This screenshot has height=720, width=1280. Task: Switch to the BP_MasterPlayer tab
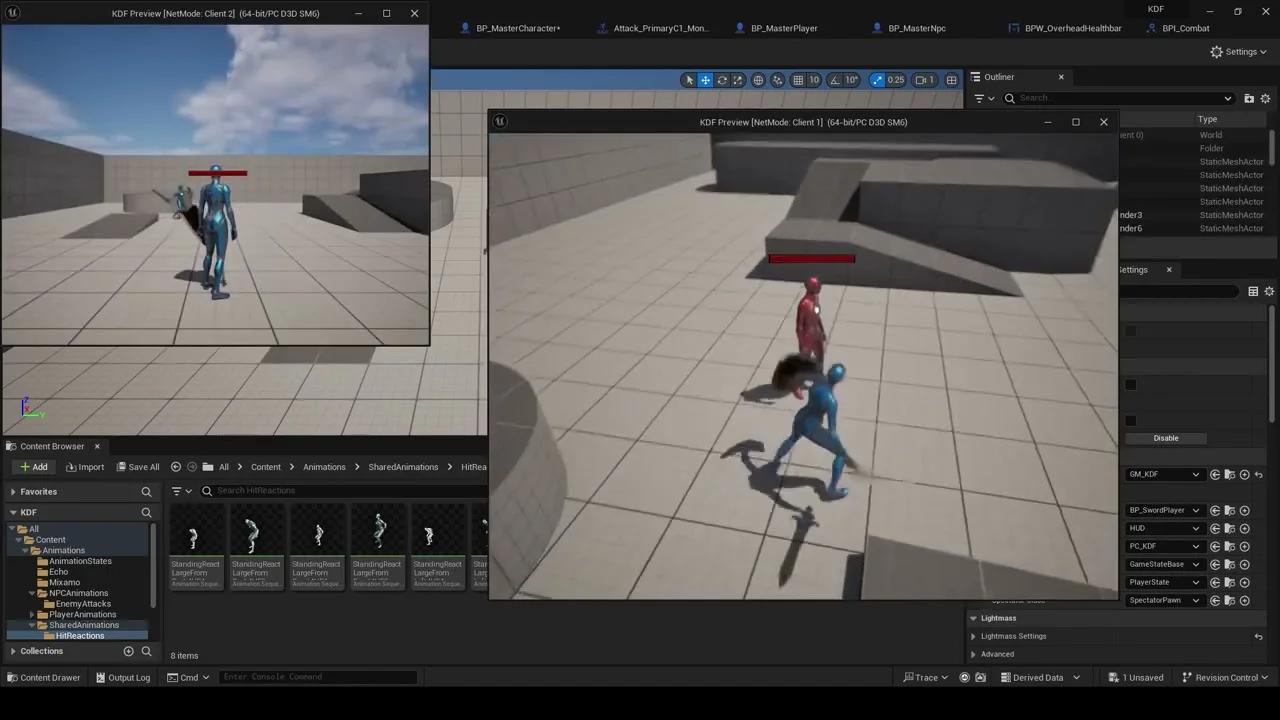pyautogui.click(x=783, y=27)
